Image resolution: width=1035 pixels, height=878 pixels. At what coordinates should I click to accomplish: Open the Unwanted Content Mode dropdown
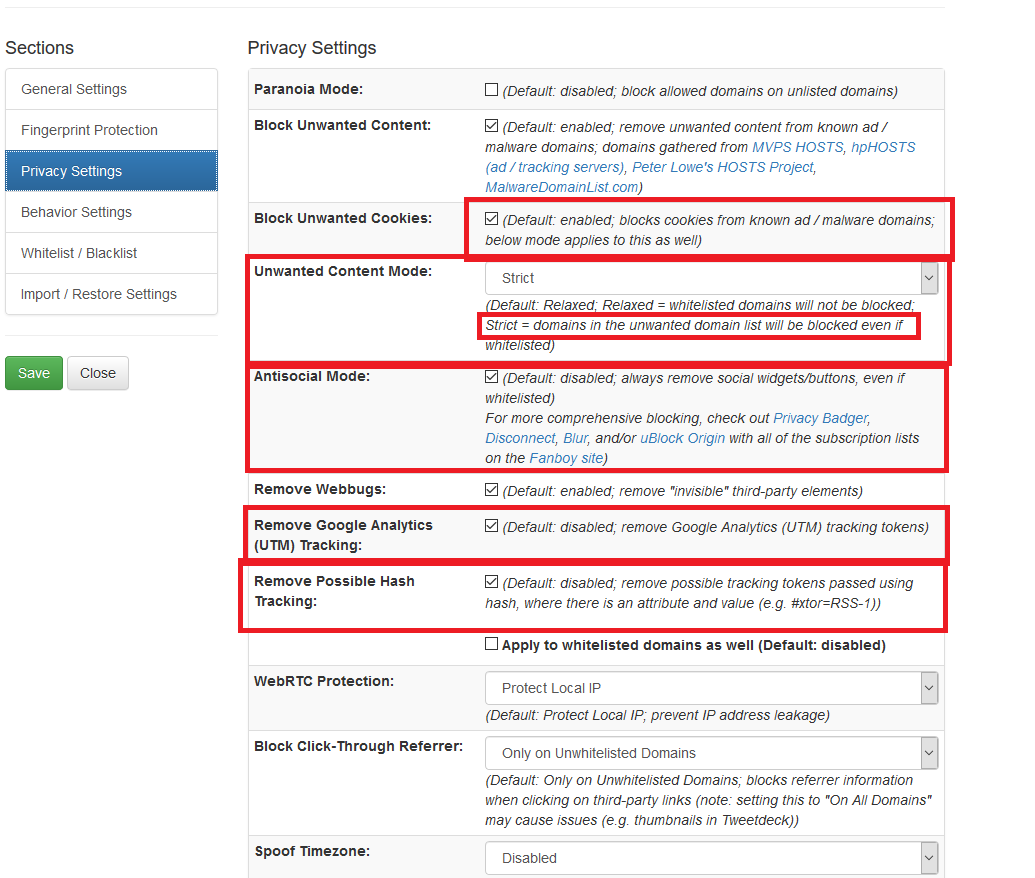click(x=712, y=278)
